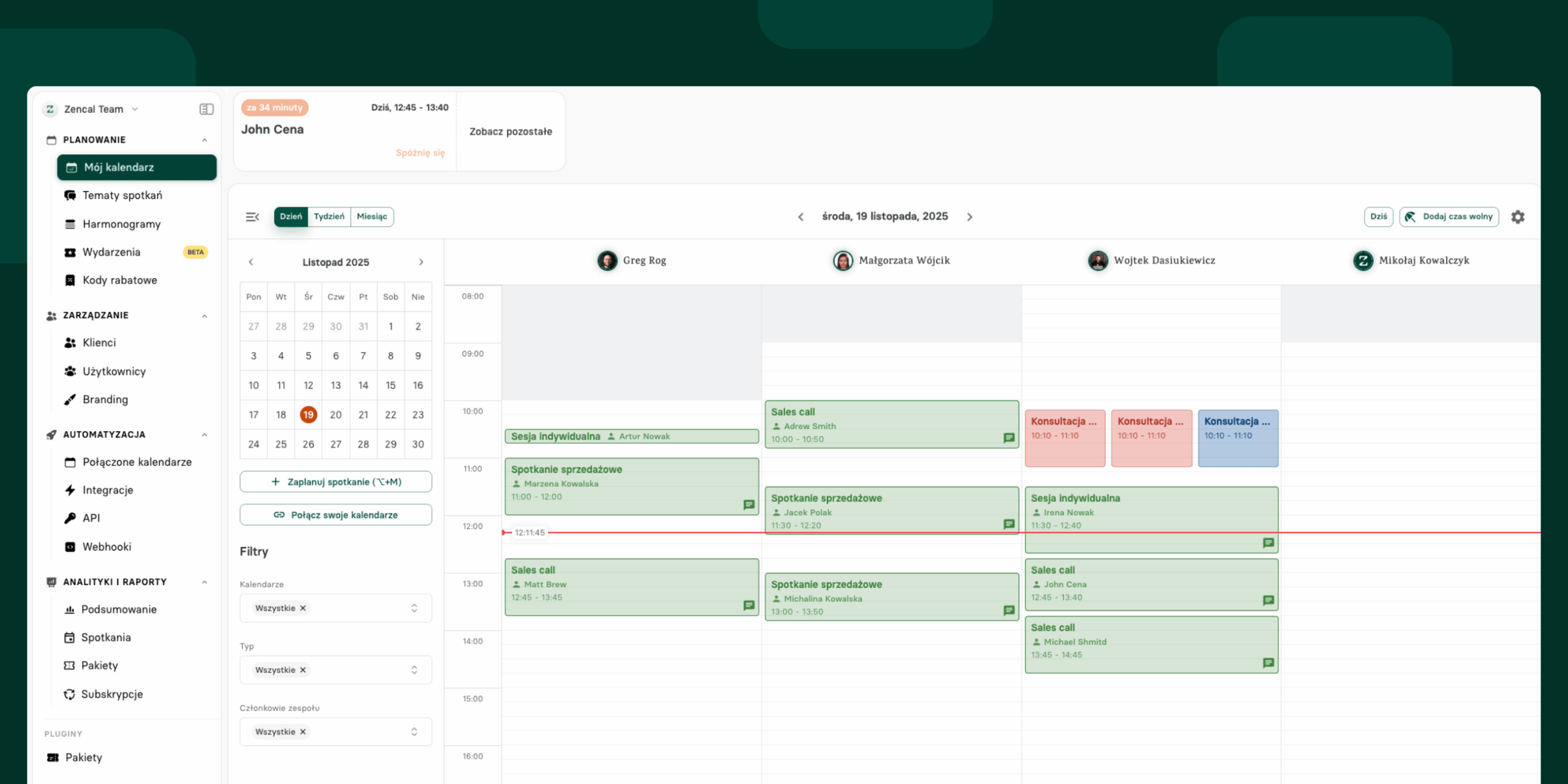Switch to Tydzień view
1568x784 pixels.
329,217
